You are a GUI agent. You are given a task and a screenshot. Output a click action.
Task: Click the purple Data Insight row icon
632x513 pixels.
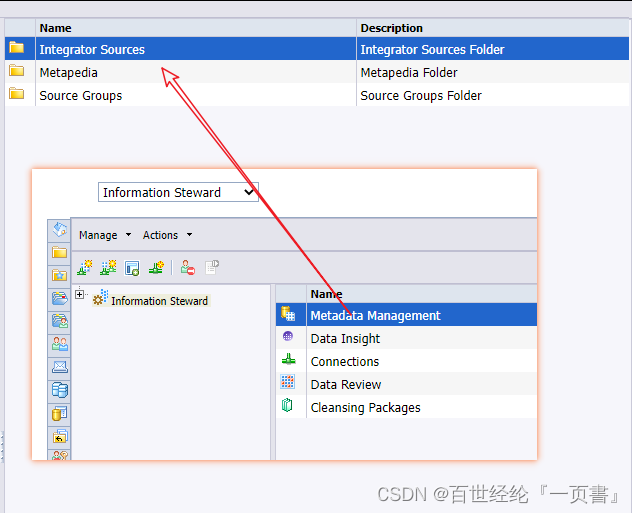click(288, 336)
